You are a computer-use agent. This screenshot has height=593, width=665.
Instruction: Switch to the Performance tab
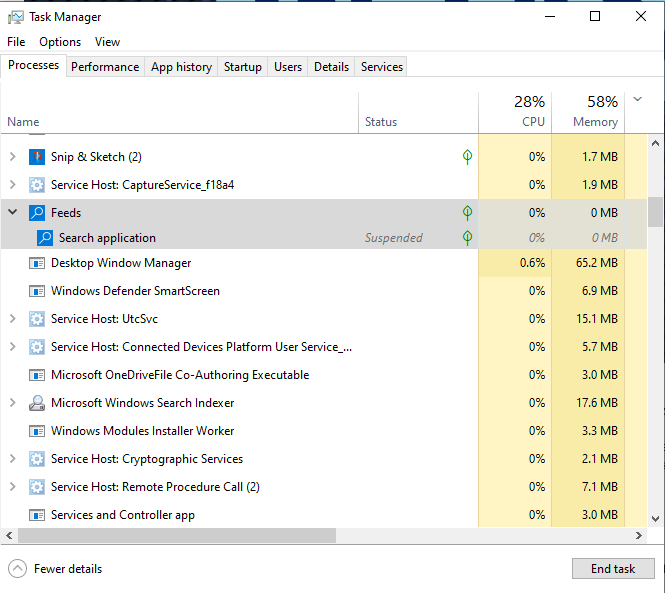[x=105, y=67]
